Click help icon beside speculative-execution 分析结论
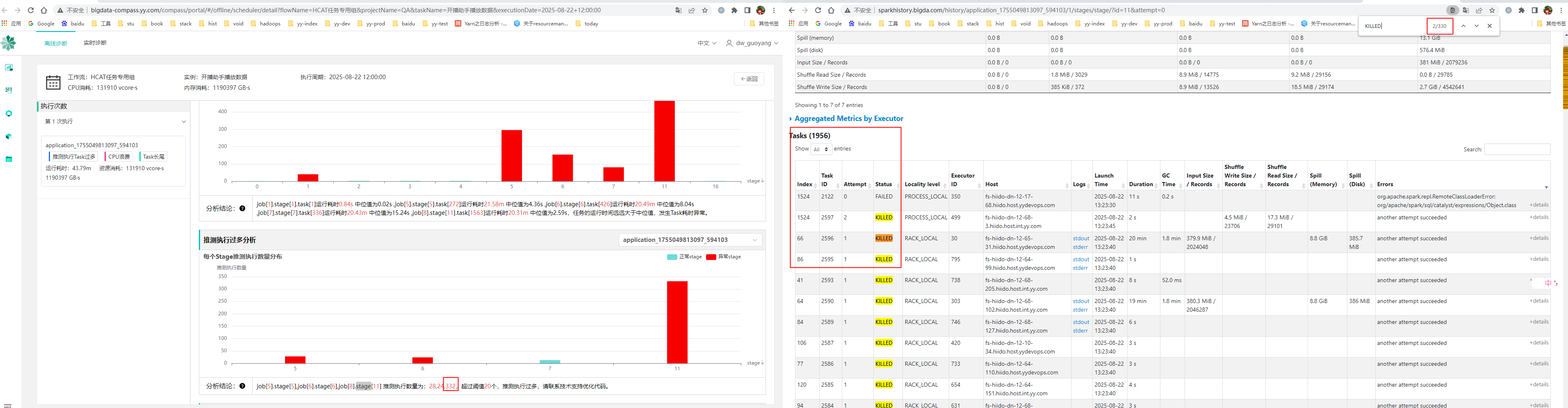Viewport: 1568px width, 408px height. (x=242, y=386)
